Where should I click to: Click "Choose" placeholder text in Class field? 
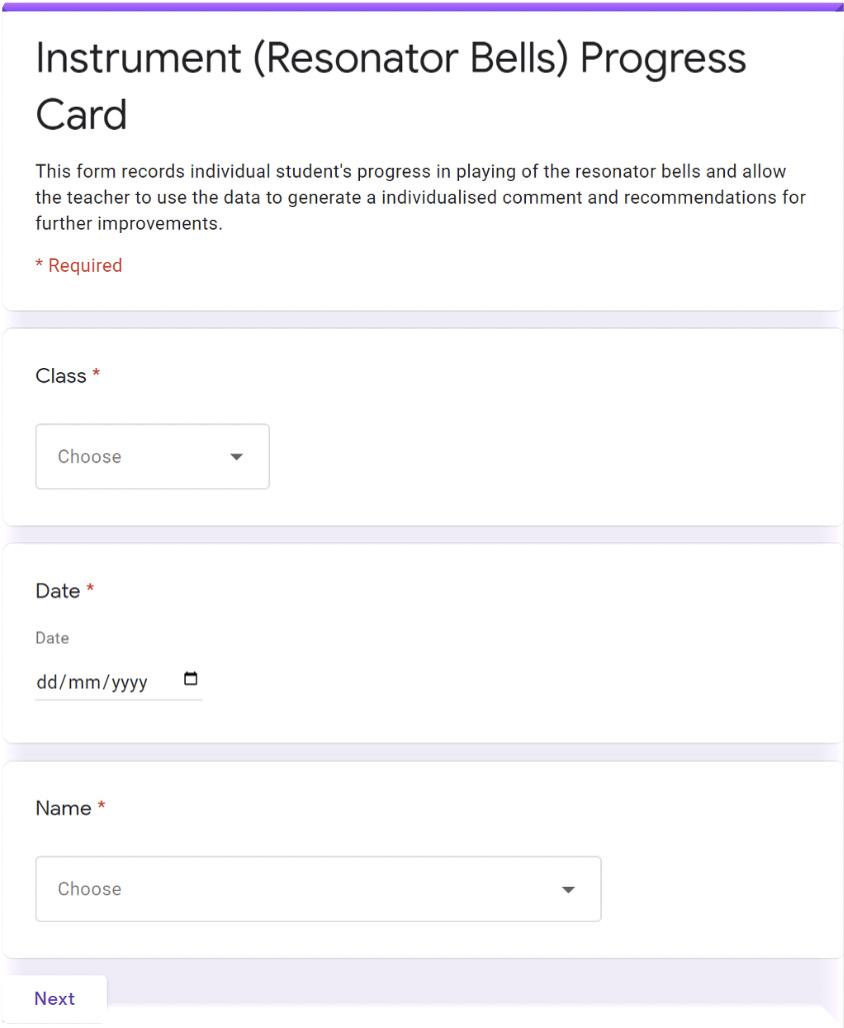[89, 457]
